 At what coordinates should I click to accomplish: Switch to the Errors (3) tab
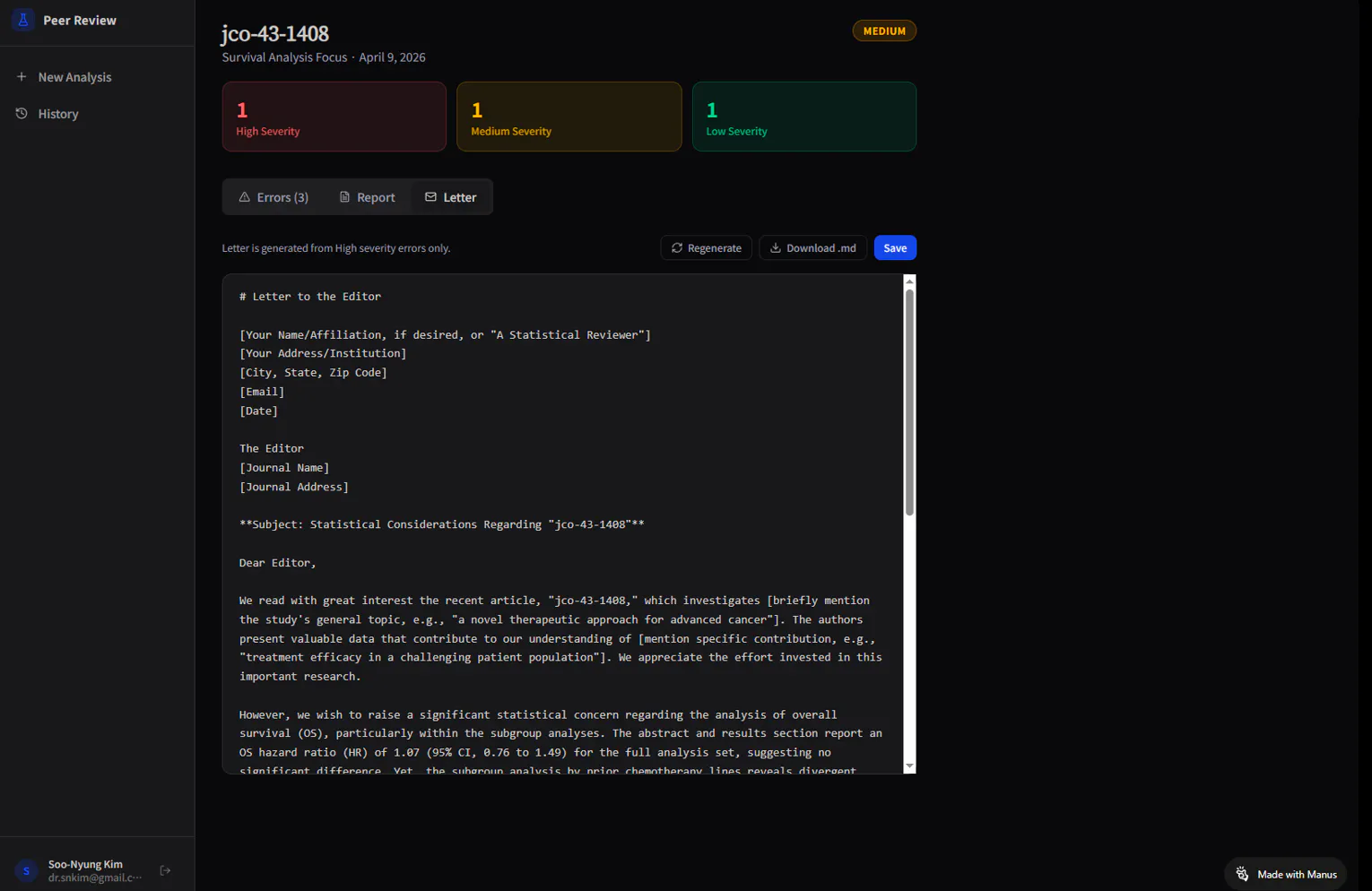pyautogui.click(x=274, y=197)
